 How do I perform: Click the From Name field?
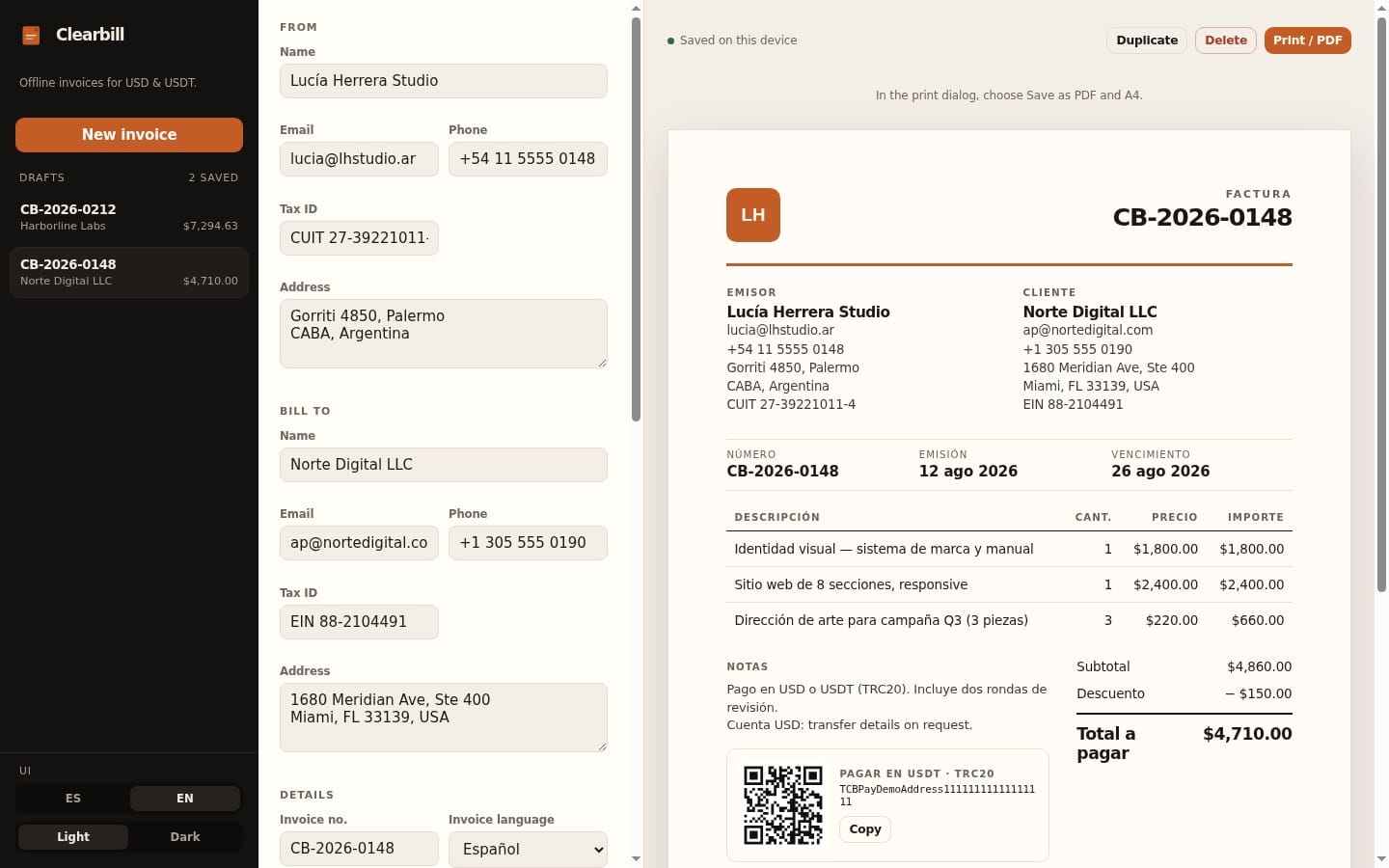coord(444,81)
